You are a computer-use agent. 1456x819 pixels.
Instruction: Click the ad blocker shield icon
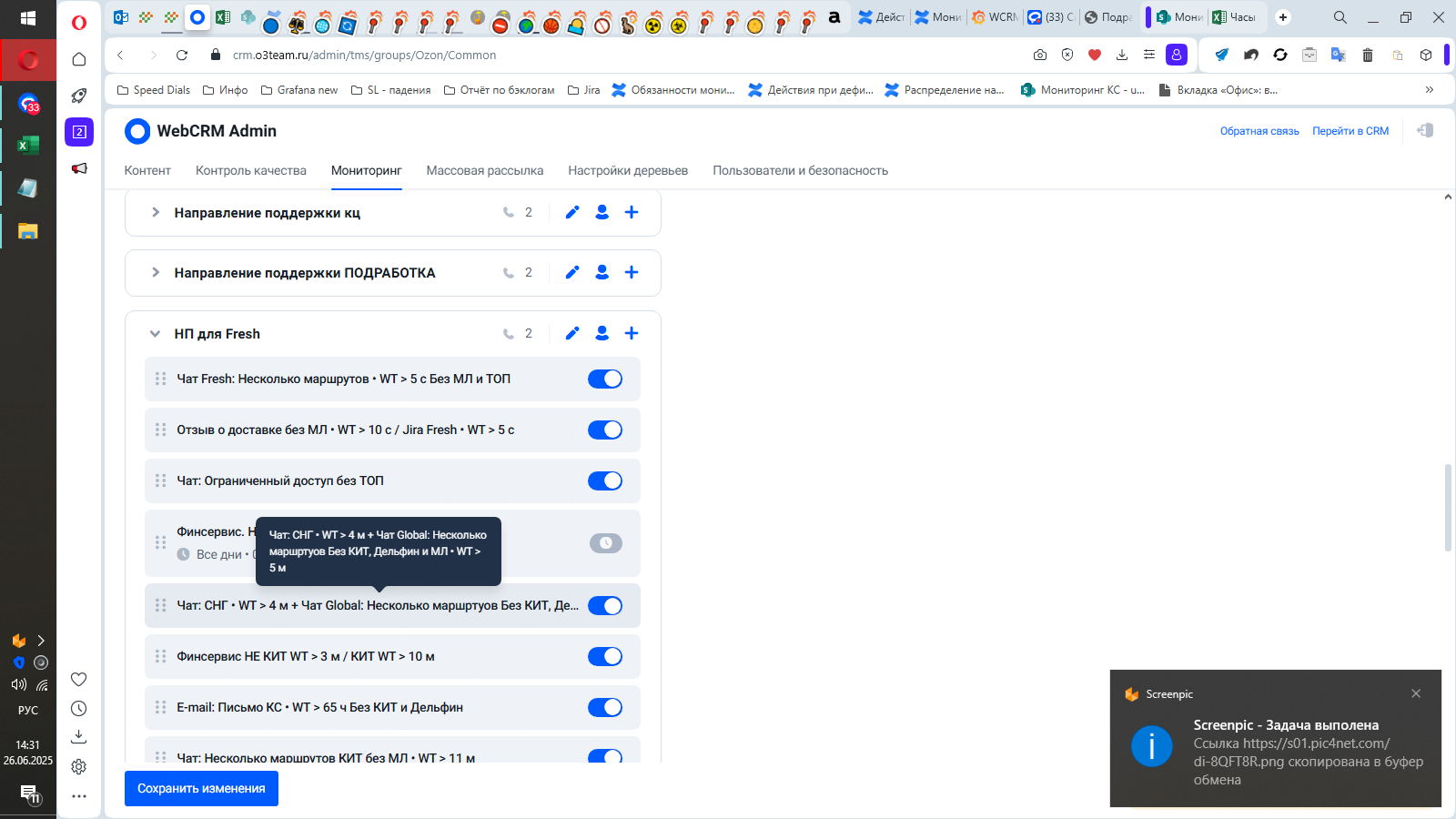coord(1067,55)
